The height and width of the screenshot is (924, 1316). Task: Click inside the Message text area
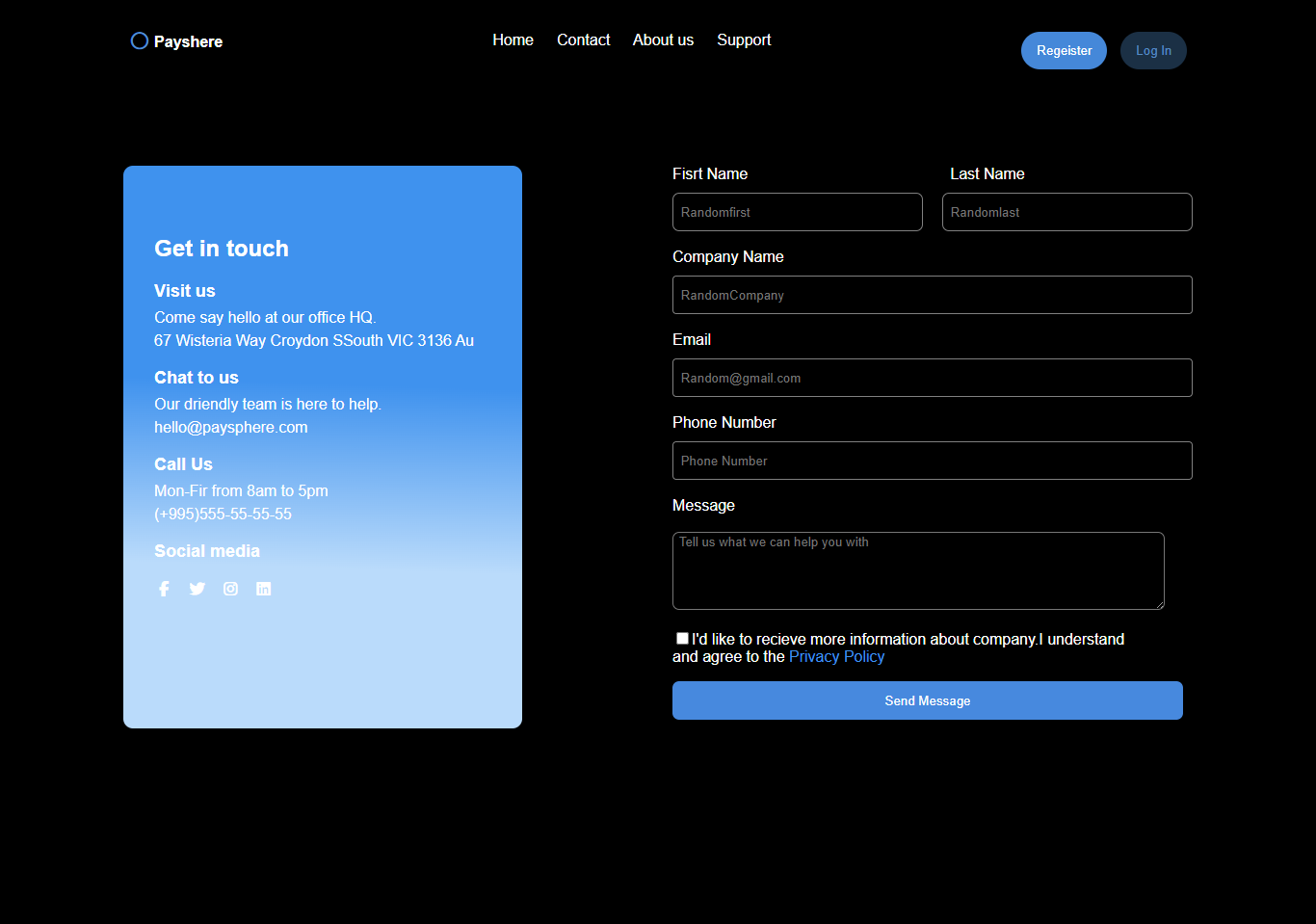pos(917,570)
